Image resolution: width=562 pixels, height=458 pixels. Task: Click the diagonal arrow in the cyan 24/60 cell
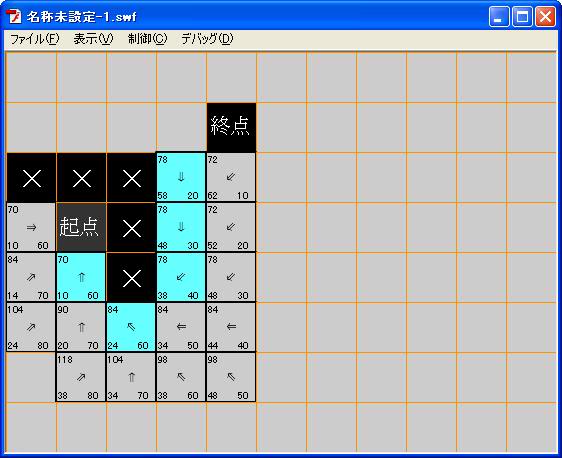point(131,326)
